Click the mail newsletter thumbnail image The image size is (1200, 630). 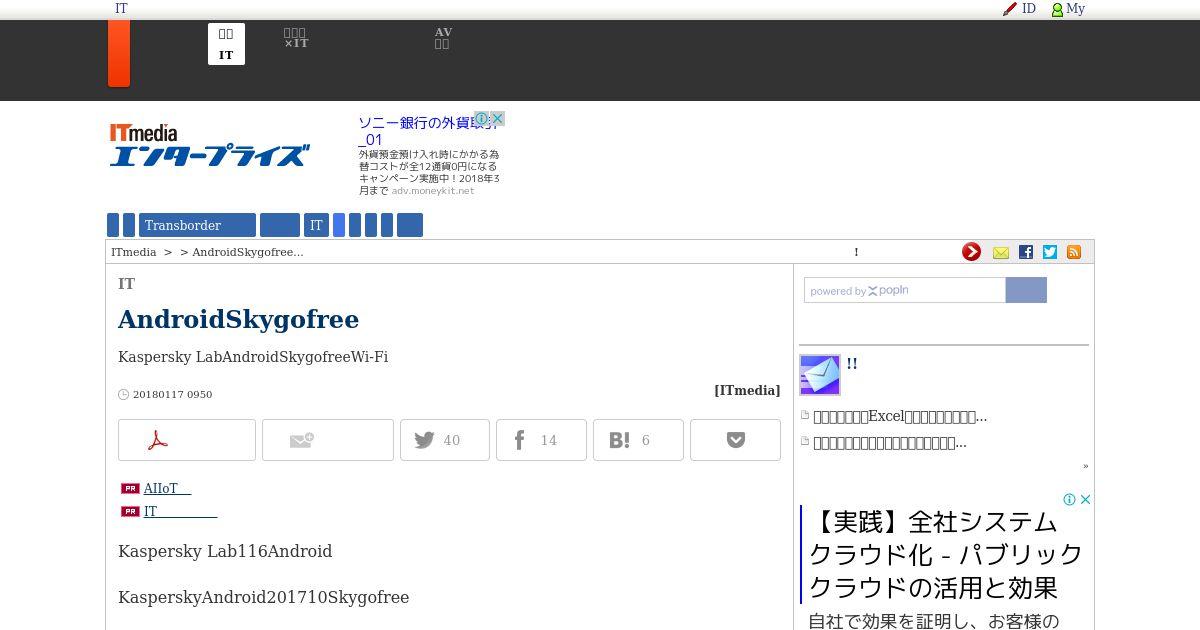click(820, 375)
